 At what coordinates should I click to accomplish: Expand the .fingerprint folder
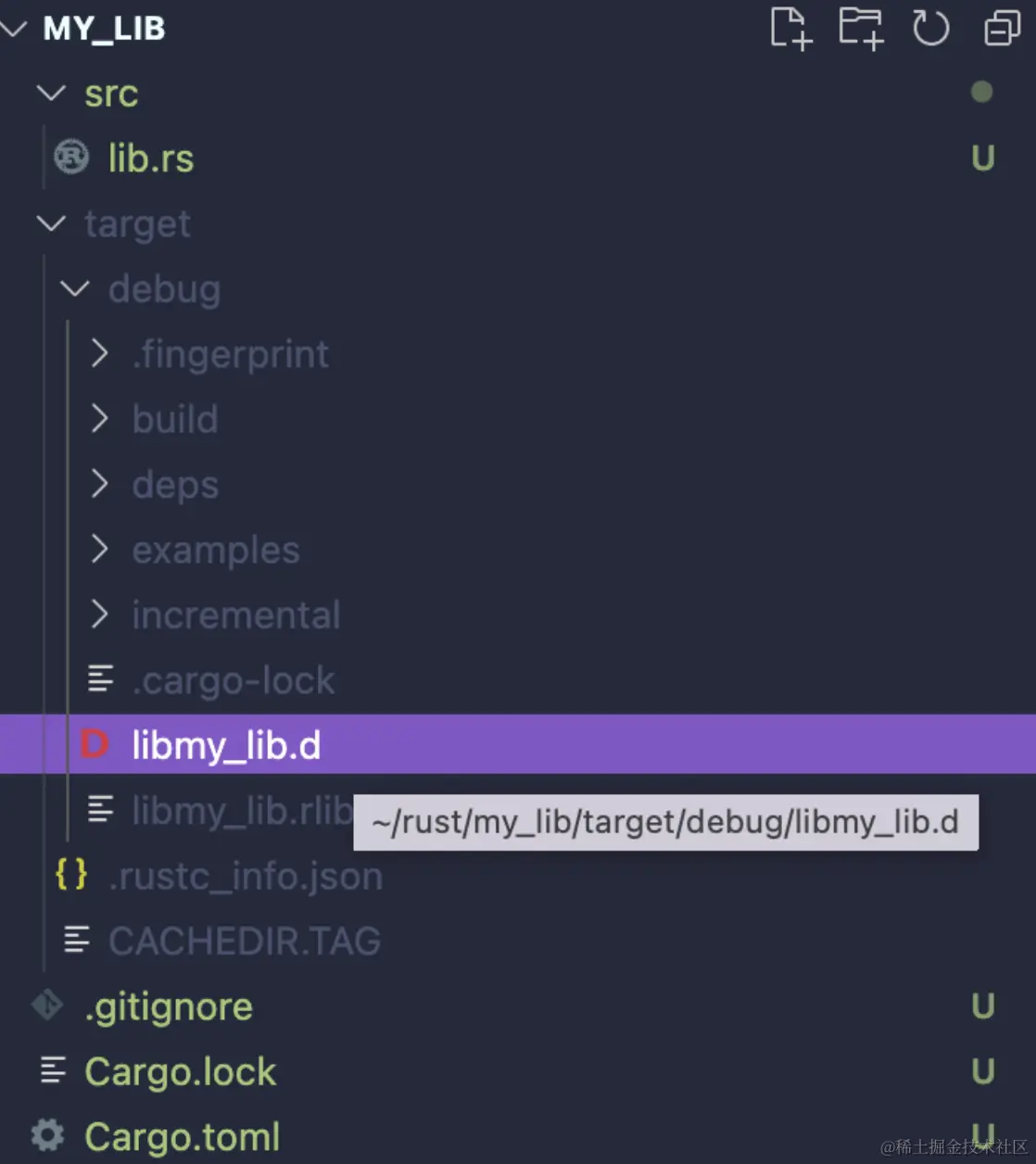point(99,353)
